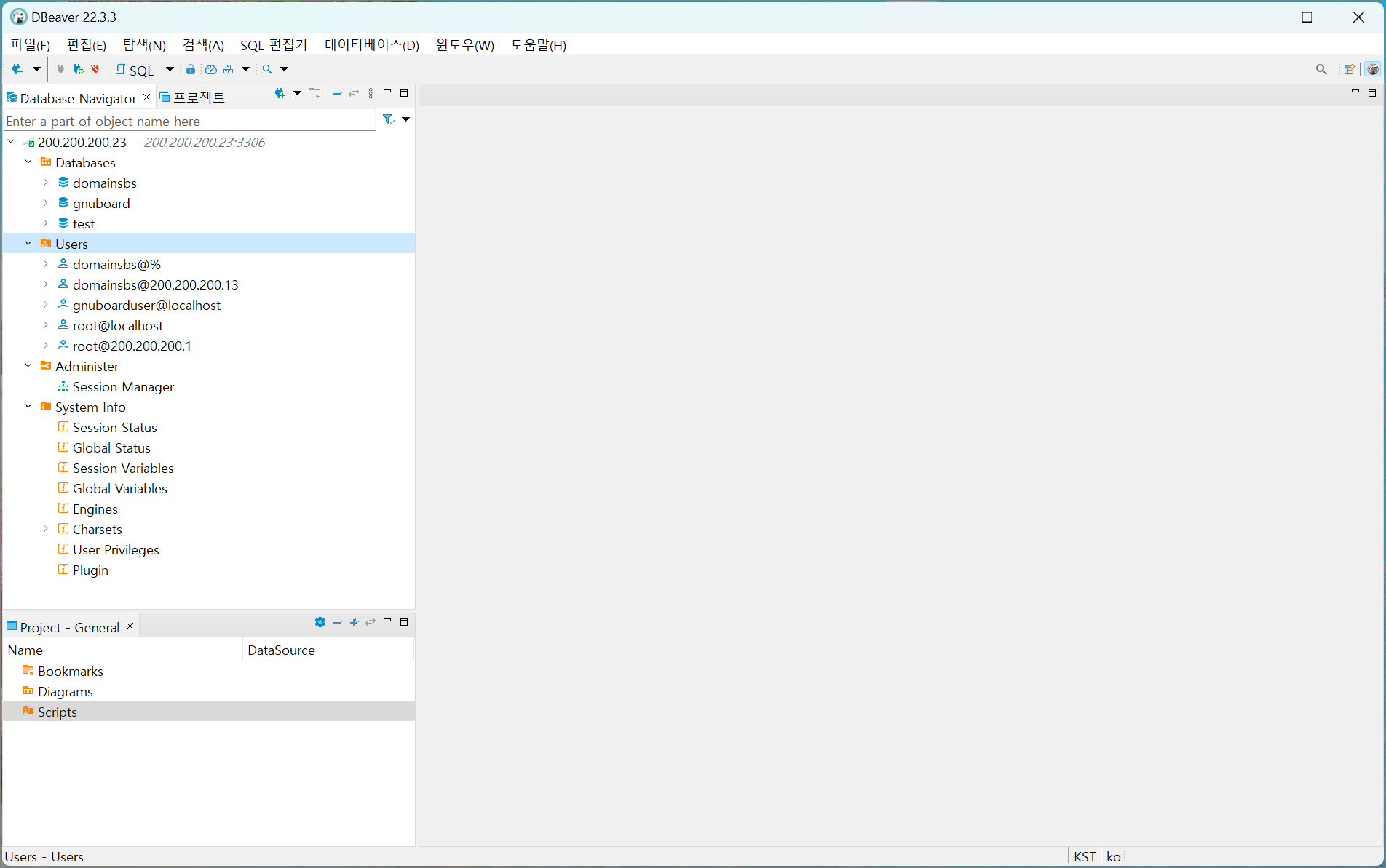Viewport: 1386px width, 868px height.
Task: Open the dashboard gauge icon
Action: 211,69
